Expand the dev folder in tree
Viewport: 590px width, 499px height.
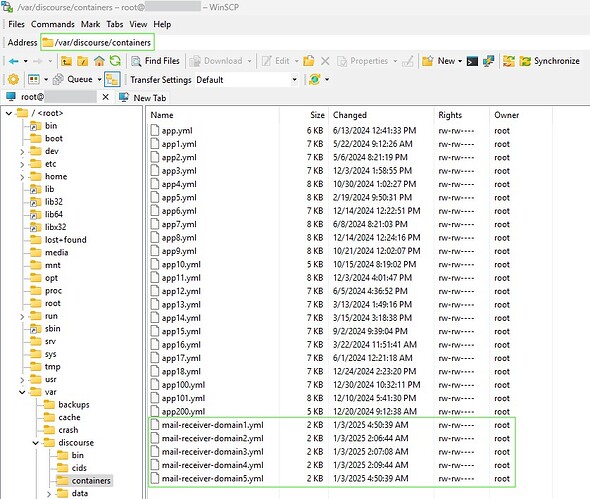pyautogui.click(x=22, y=152)
